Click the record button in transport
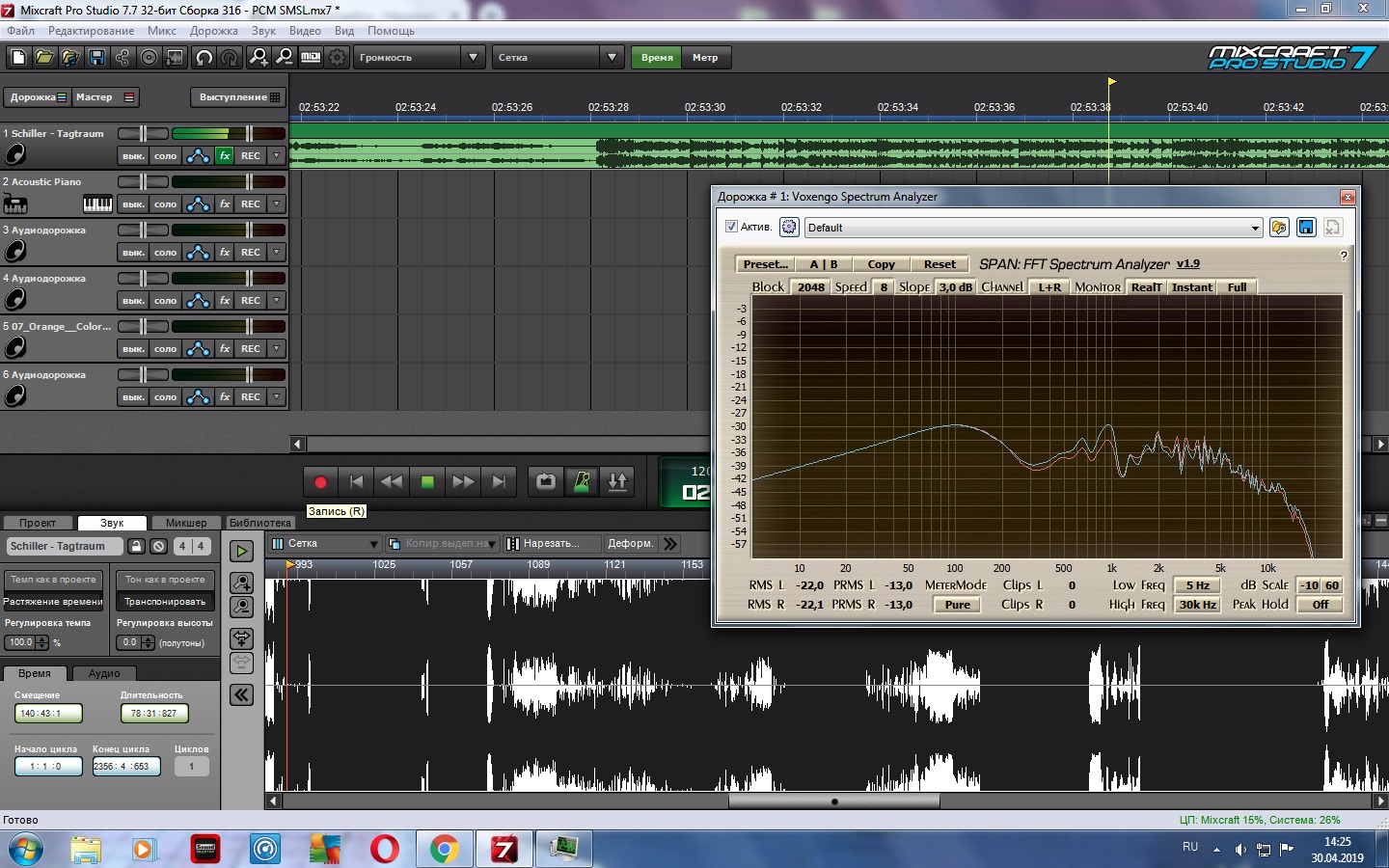The height and width of the screenshot is (868, 1389). (x=320, y=481)
